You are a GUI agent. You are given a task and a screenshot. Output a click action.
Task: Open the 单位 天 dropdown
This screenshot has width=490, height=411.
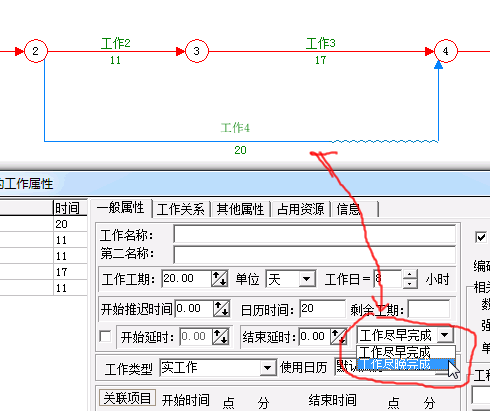point(307,279)
